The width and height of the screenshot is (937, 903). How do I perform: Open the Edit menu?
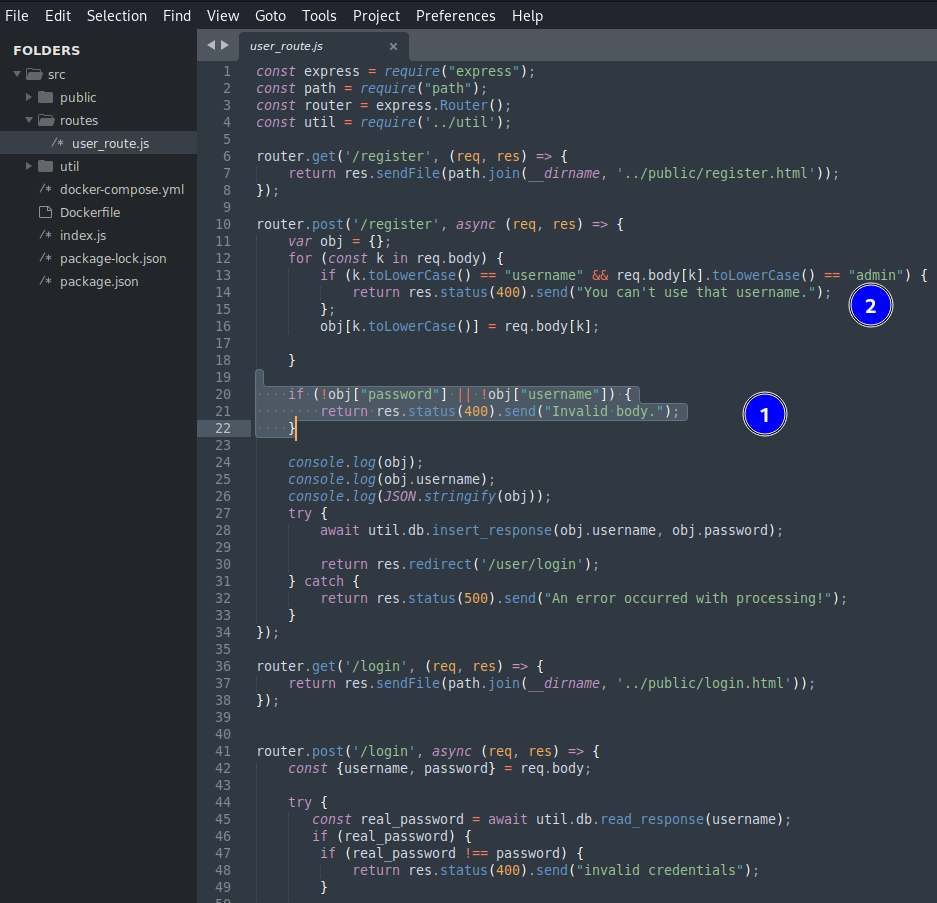[x=57, y=16]
